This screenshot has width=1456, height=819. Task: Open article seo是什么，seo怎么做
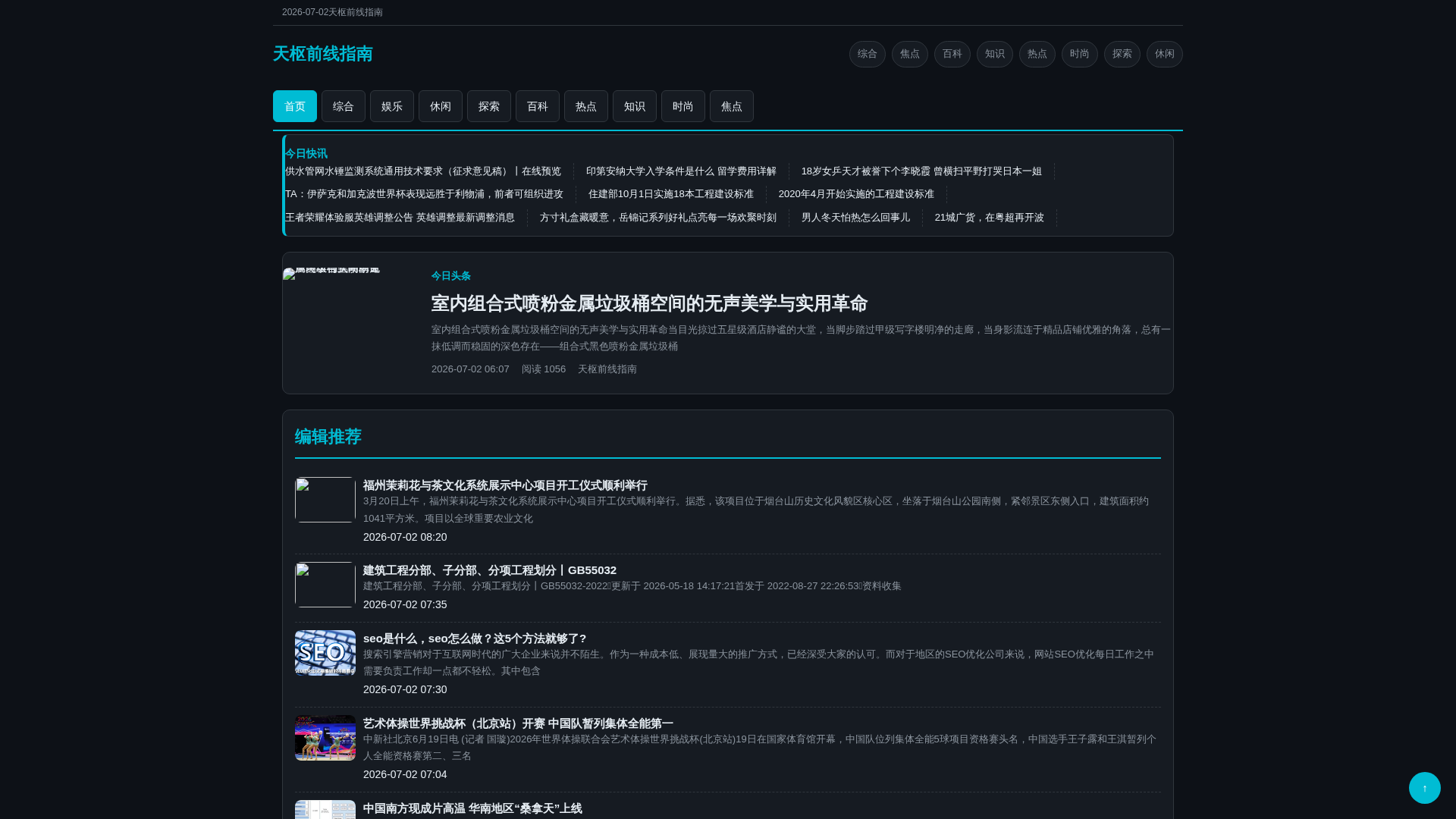click(x=475, y=639)
